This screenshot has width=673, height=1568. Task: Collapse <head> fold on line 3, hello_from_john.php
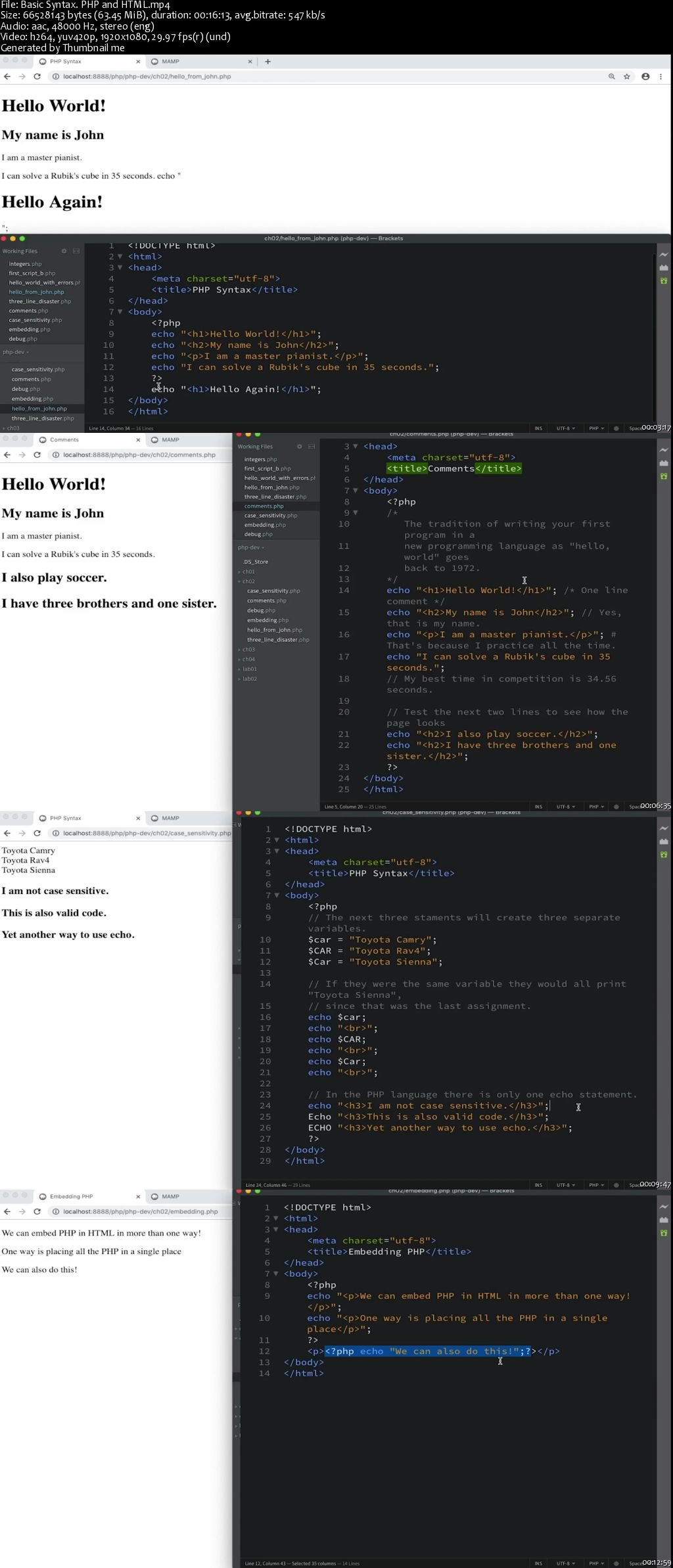[x=120, y=268]
